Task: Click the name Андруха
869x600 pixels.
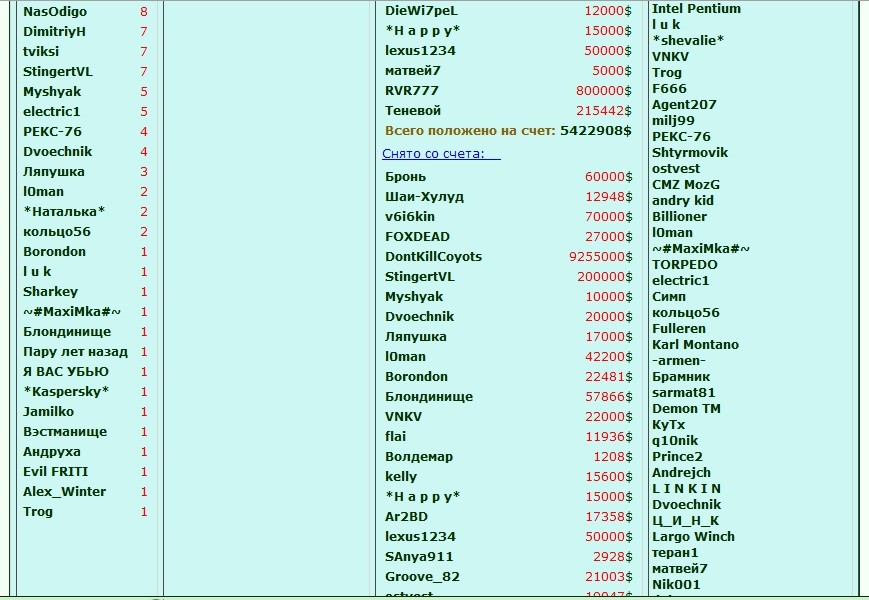Action: [x=52, y=452]
